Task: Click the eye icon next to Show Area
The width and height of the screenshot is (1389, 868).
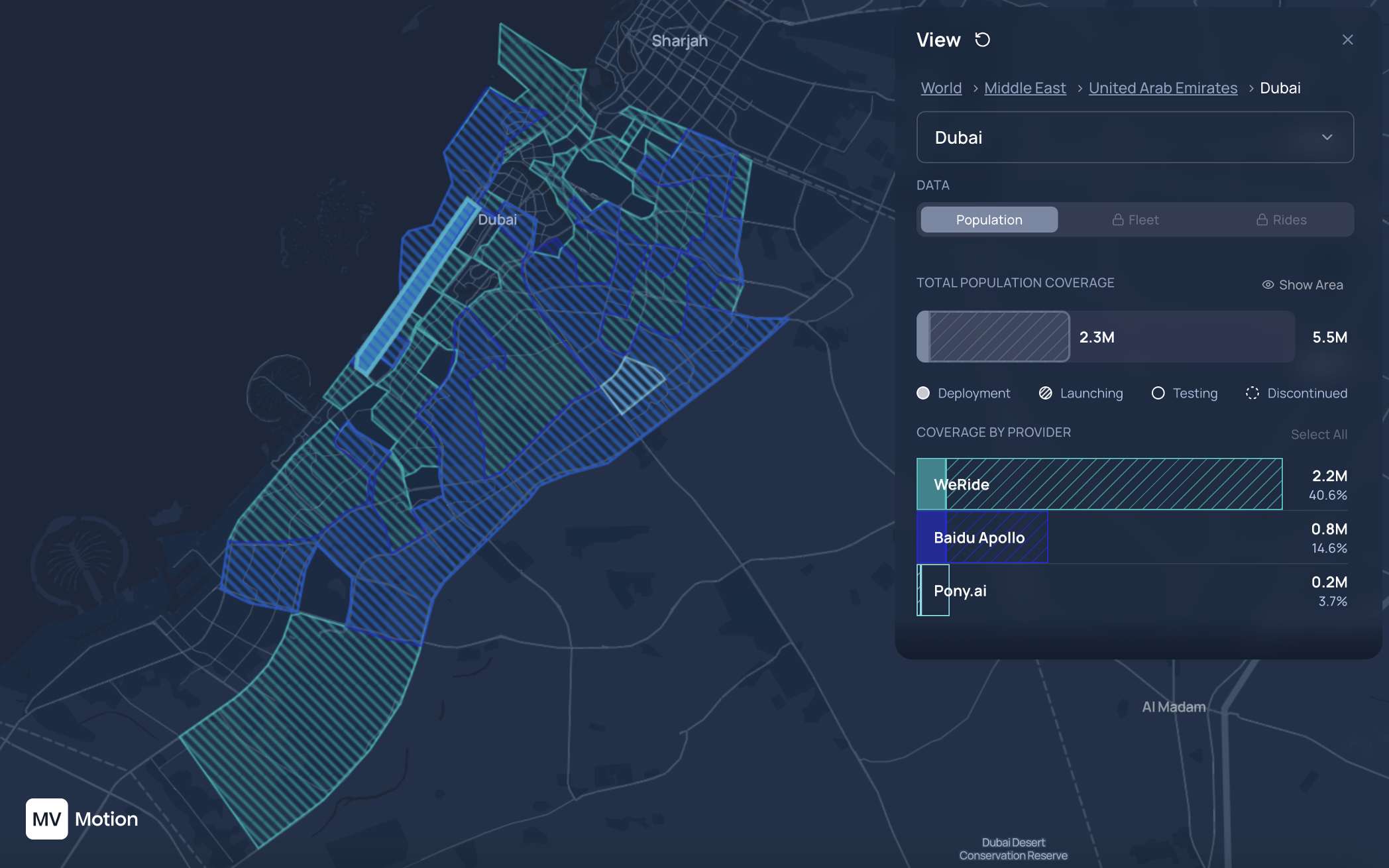Action: pos(1267,284)
